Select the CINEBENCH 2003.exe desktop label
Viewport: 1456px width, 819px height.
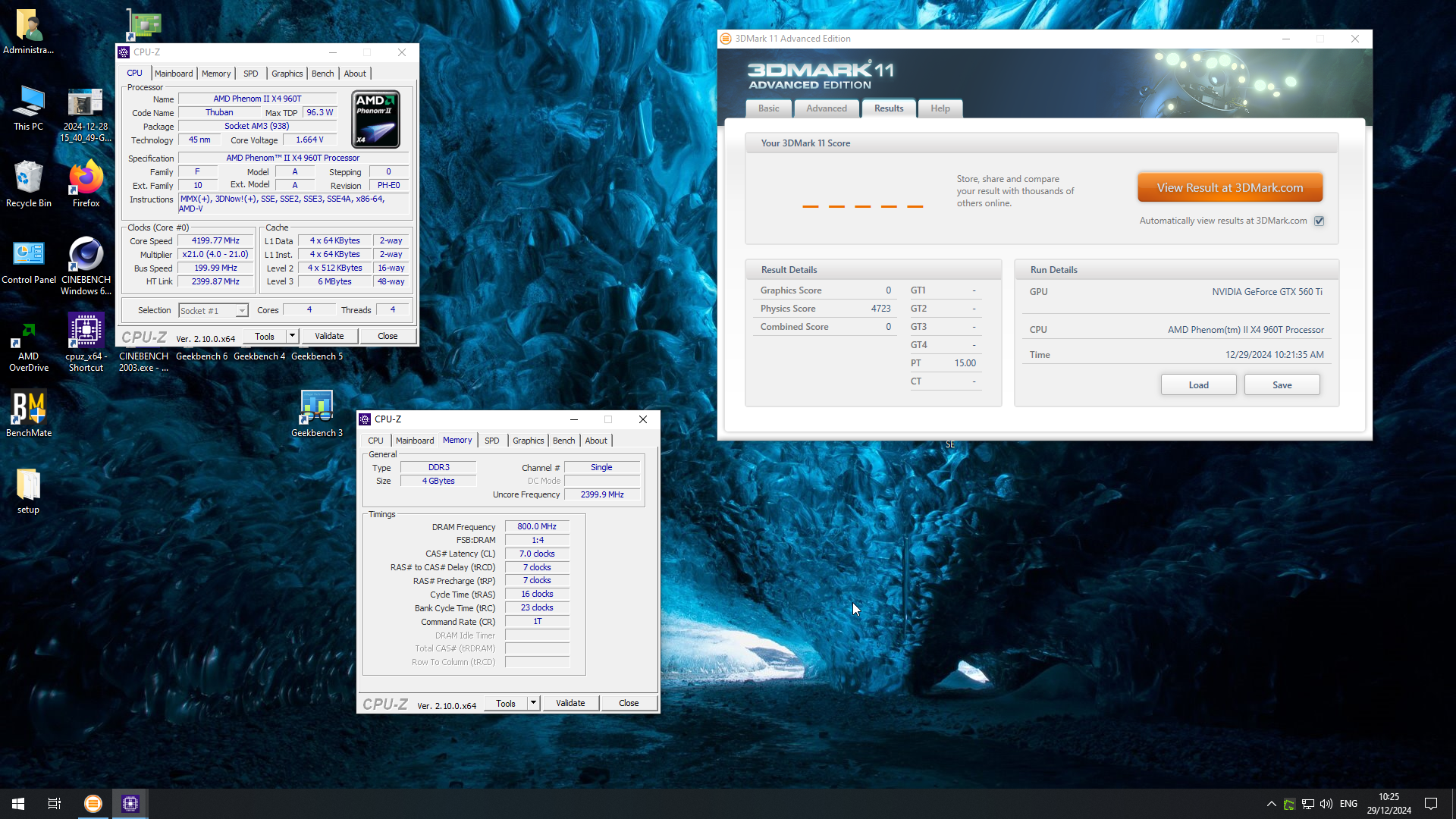(143, 362)
